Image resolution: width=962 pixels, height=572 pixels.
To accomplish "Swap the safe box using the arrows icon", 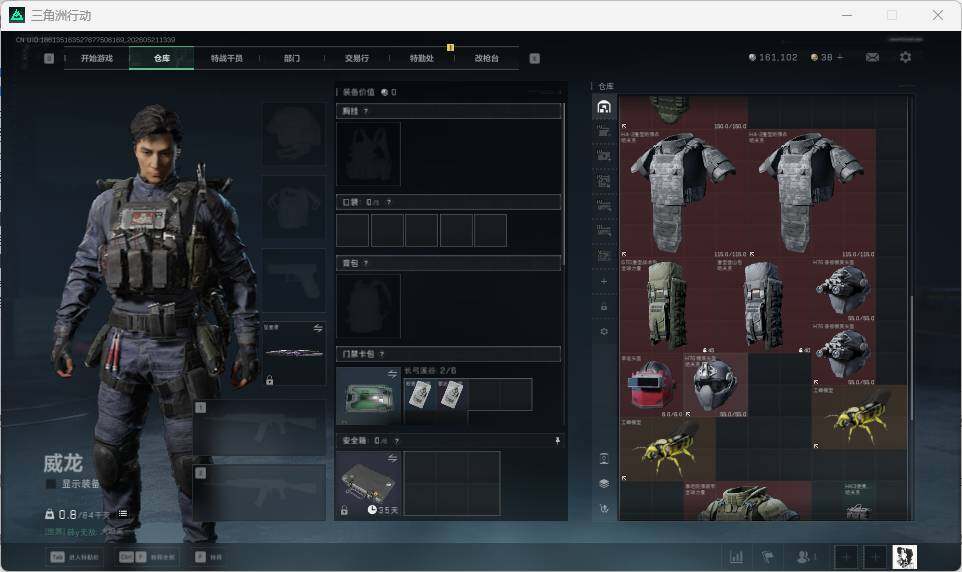I will [392, 458].
